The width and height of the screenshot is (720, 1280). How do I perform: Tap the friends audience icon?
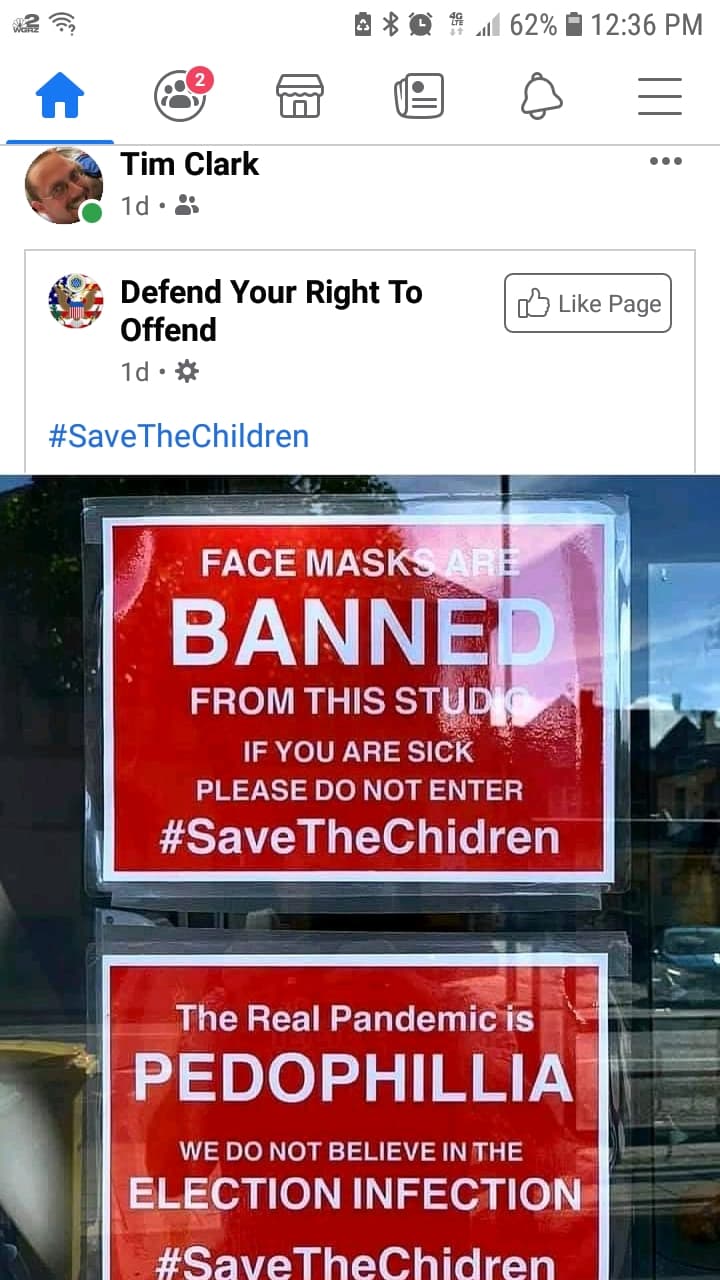187,205
